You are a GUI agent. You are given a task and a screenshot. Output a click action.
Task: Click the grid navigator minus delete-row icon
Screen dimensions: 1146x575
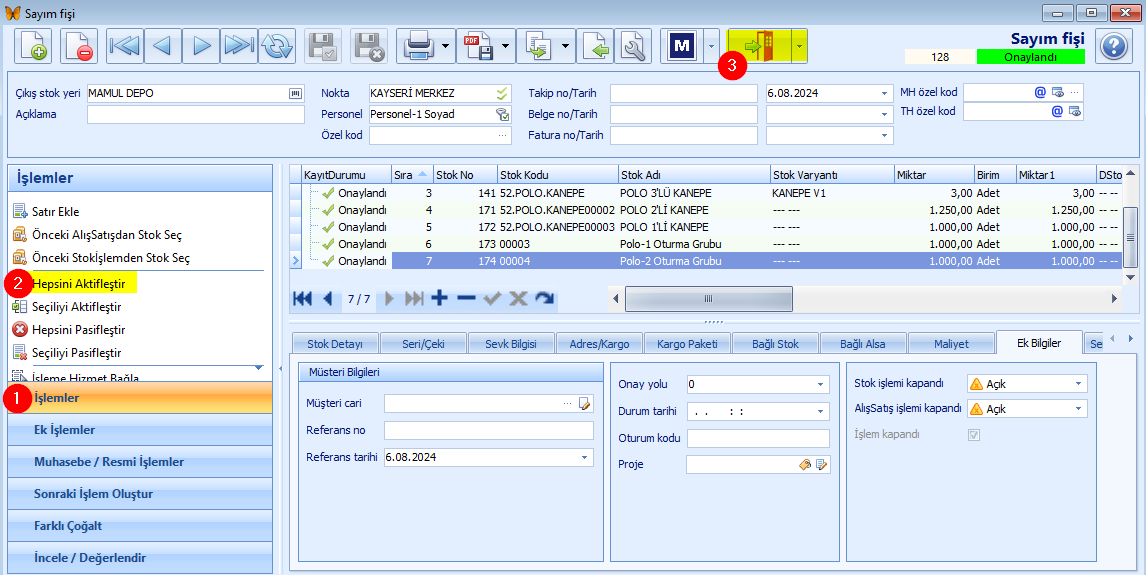tap(466, 298)
